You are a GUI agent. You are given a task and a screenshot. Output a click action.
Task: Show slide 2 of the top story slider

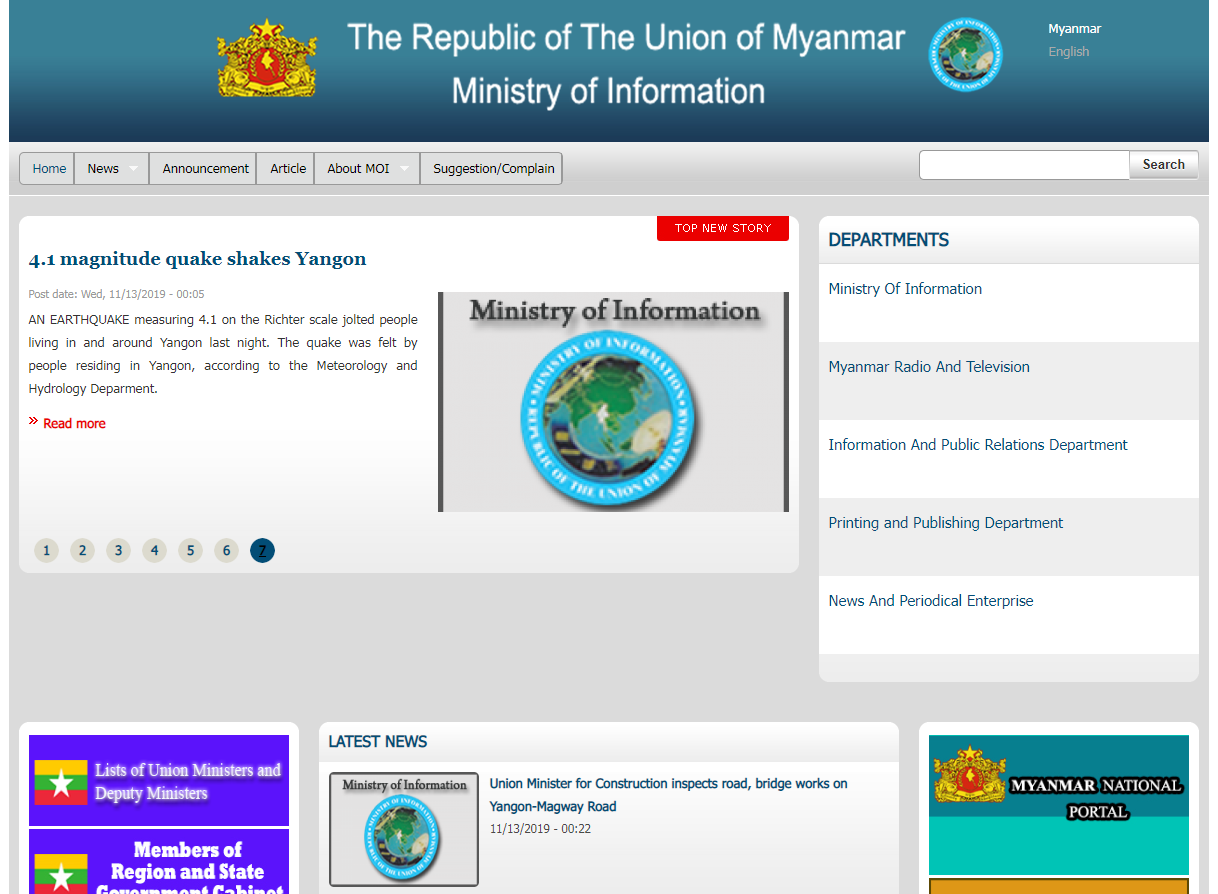tap(82, 551)
